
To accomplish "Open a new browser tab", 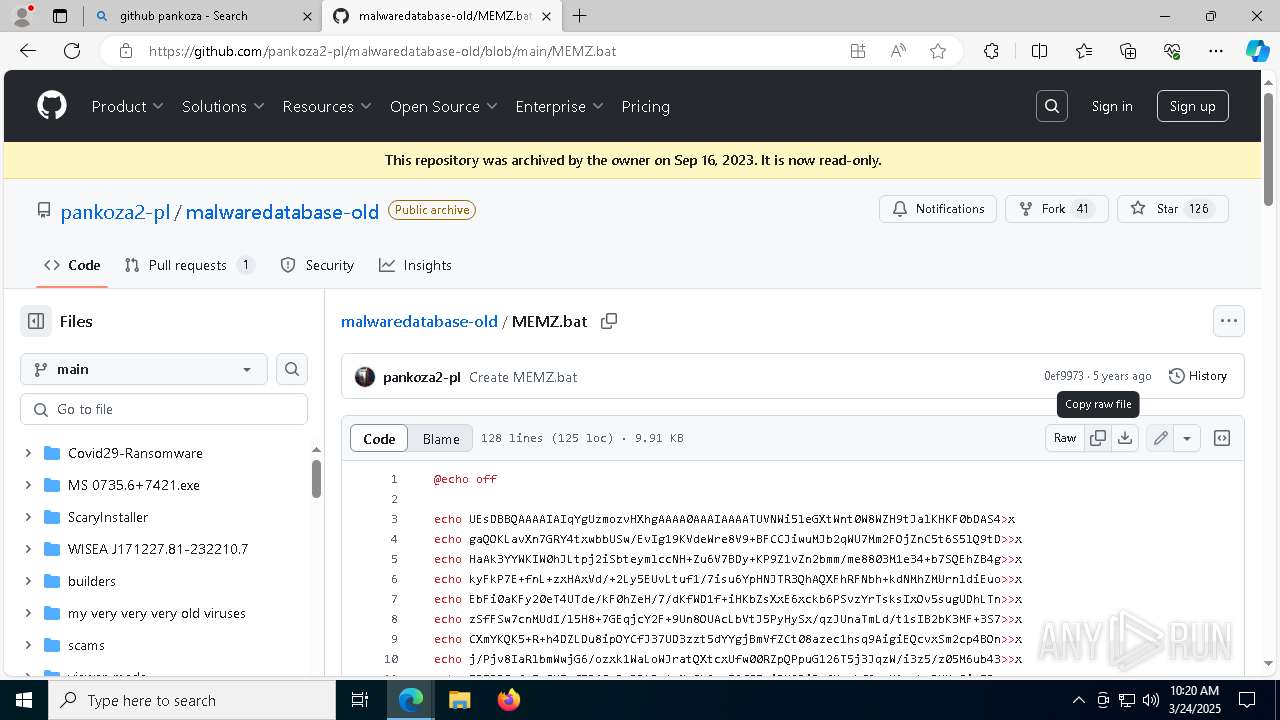I will tap(579, 16).
